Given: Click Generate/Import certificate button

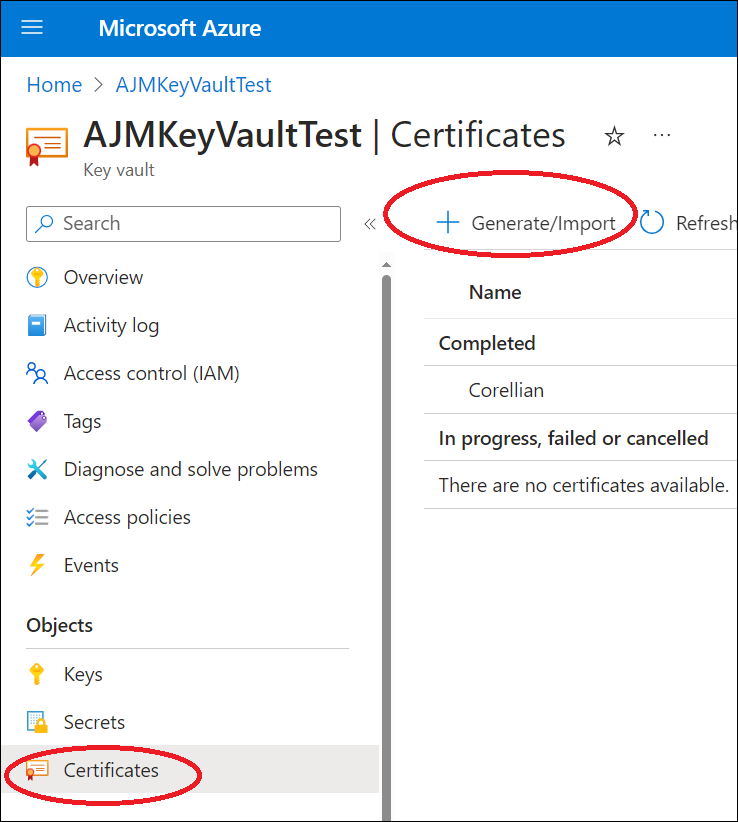Looking at the screenshot, I should pos(527,223).
